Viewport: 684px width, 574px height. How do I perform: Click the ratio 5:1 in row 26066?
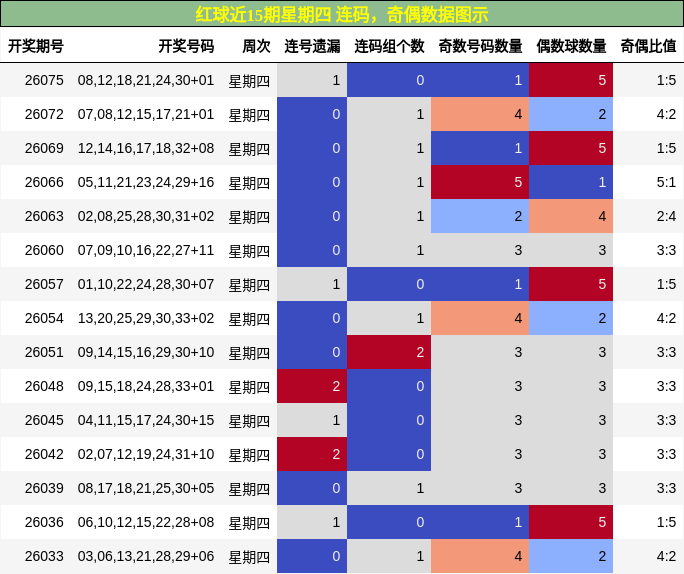666,182
